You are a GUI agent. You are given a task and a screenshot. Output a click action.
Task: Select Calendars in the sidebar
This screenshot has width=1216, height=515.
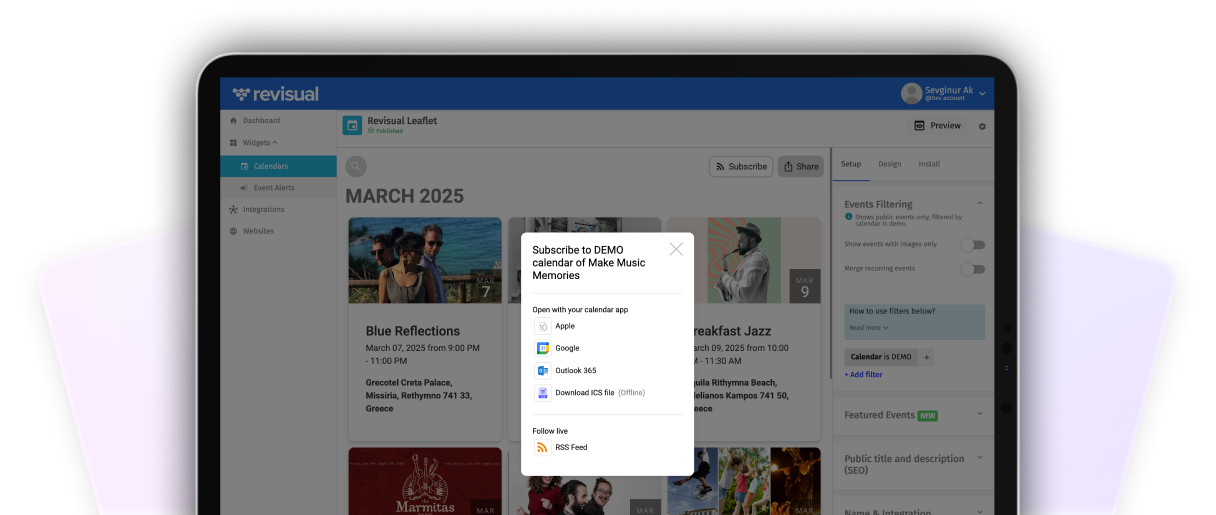click(278, 166)
